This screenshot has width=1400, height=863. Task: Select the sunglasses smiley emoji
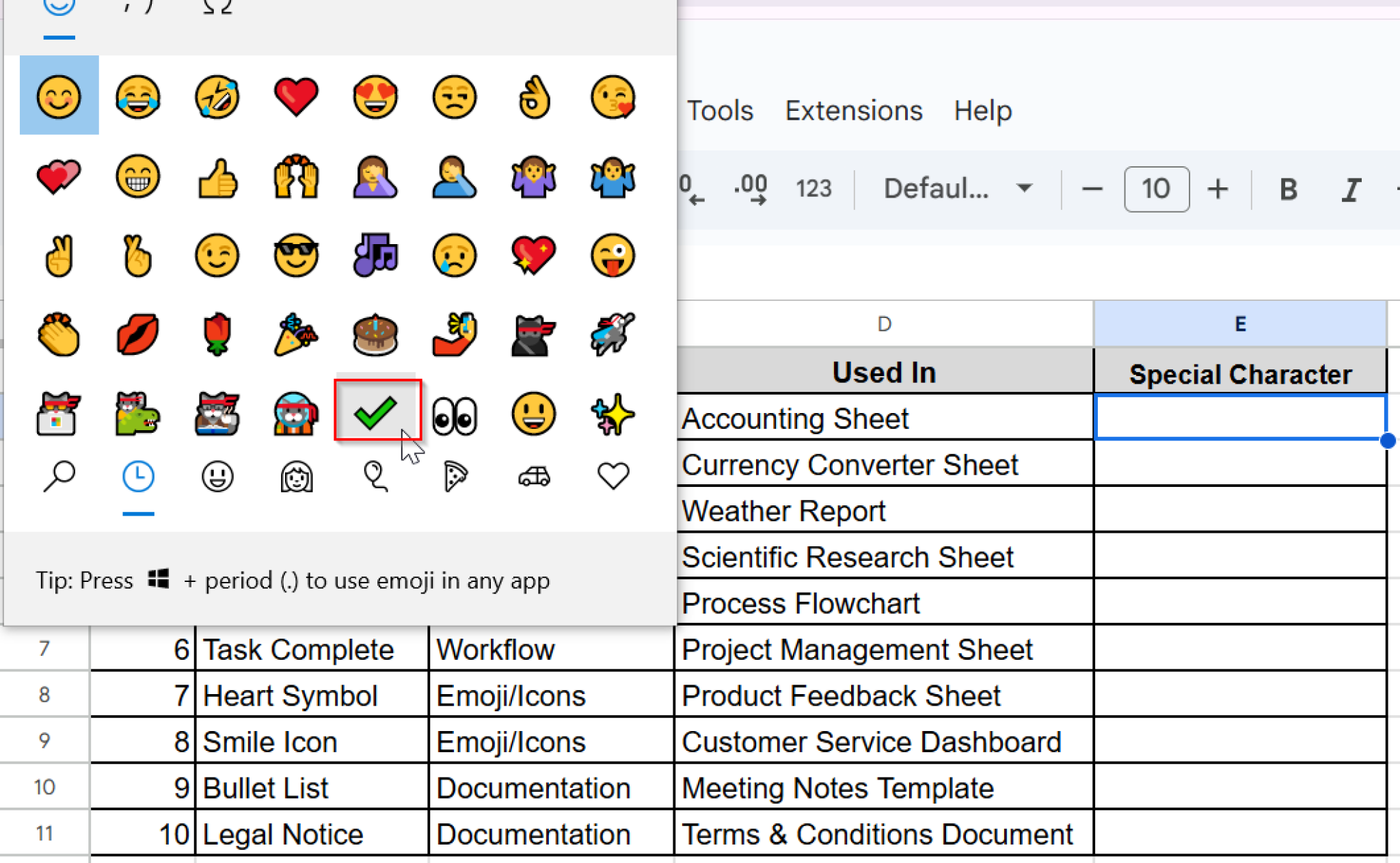pos(295,256)
